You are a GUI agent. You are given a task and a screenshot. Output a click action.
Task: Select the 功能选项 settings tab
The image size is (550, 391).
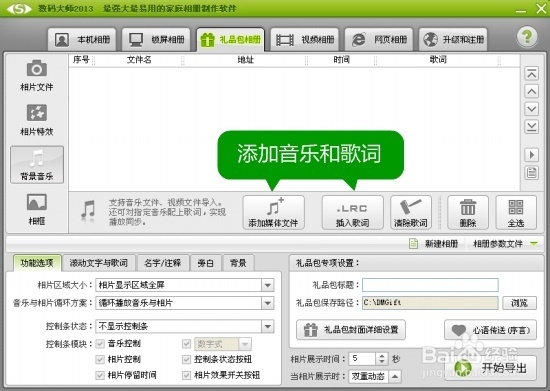[x=37, y=263]
